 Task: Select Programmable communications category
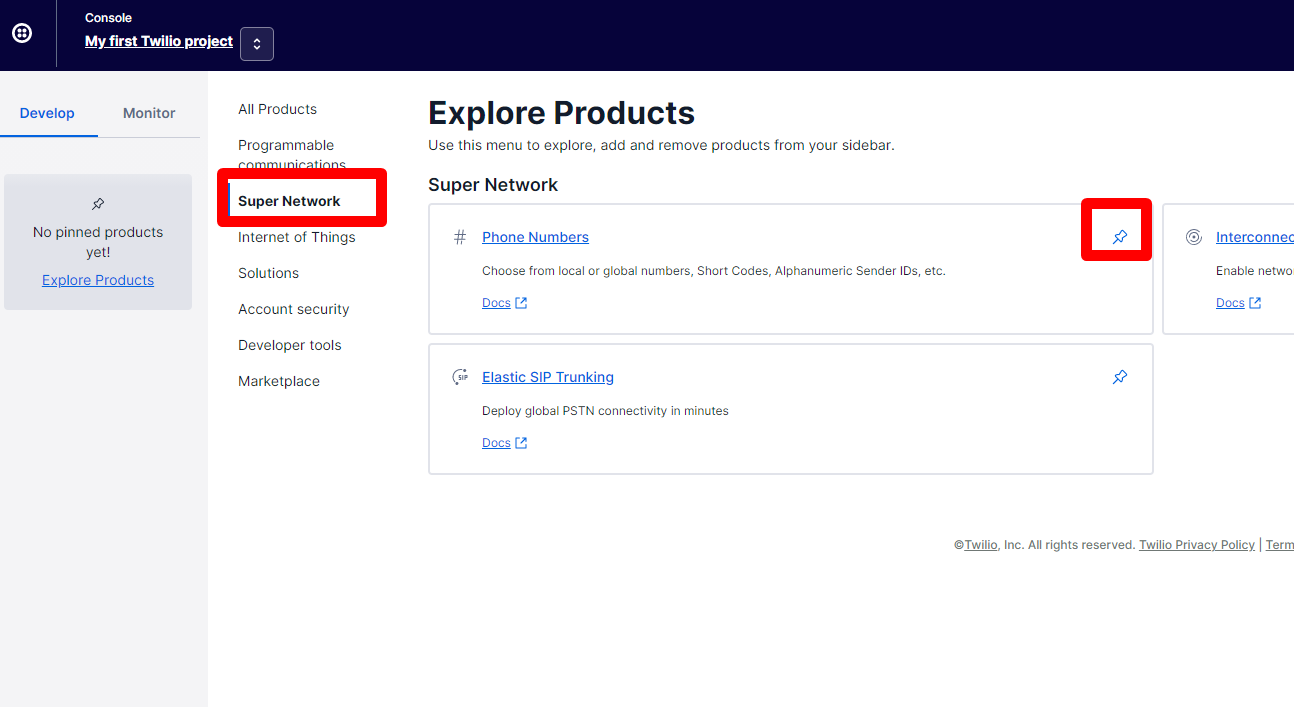tap(292, 155)
